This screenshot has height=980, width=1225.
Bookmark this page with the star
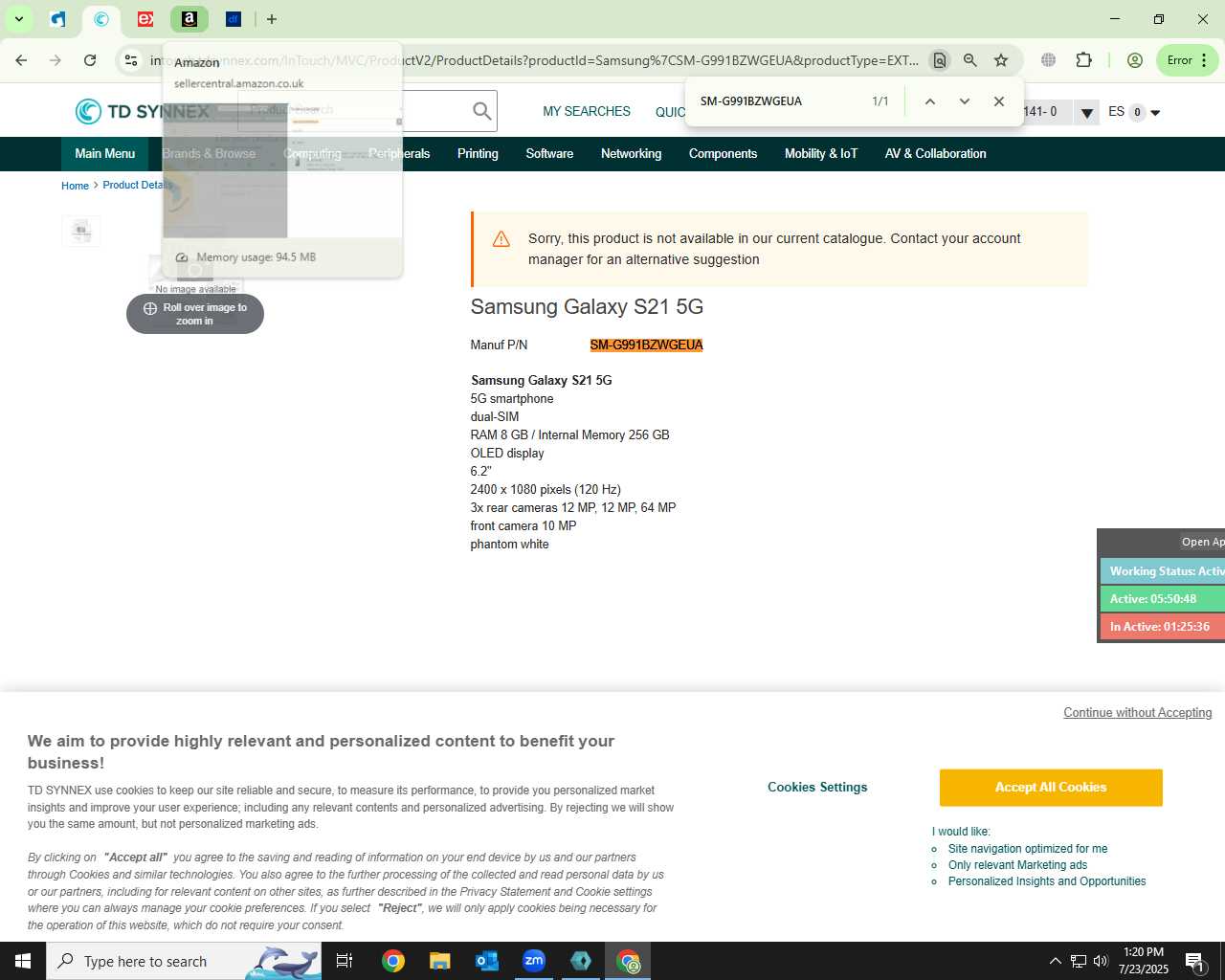pos(1001,60)
